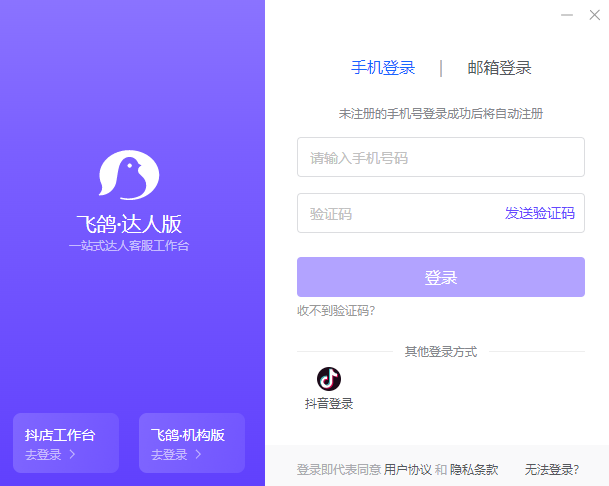Viewport: 609px width, 486px height.
Task: Click into the 验证码 input box
Action: [398, 213]
